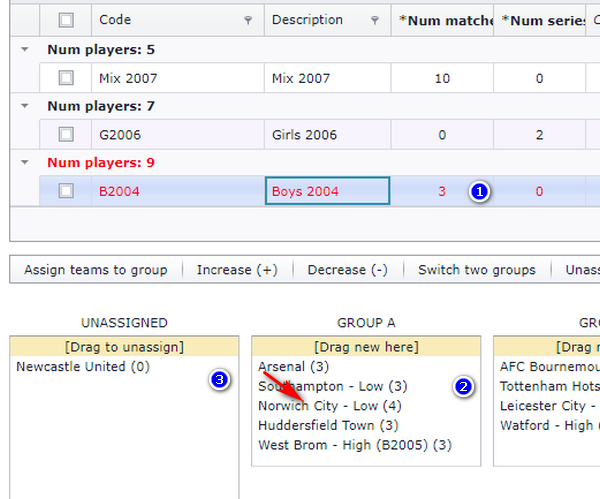Select the Mix 2007 description cell

328,78
